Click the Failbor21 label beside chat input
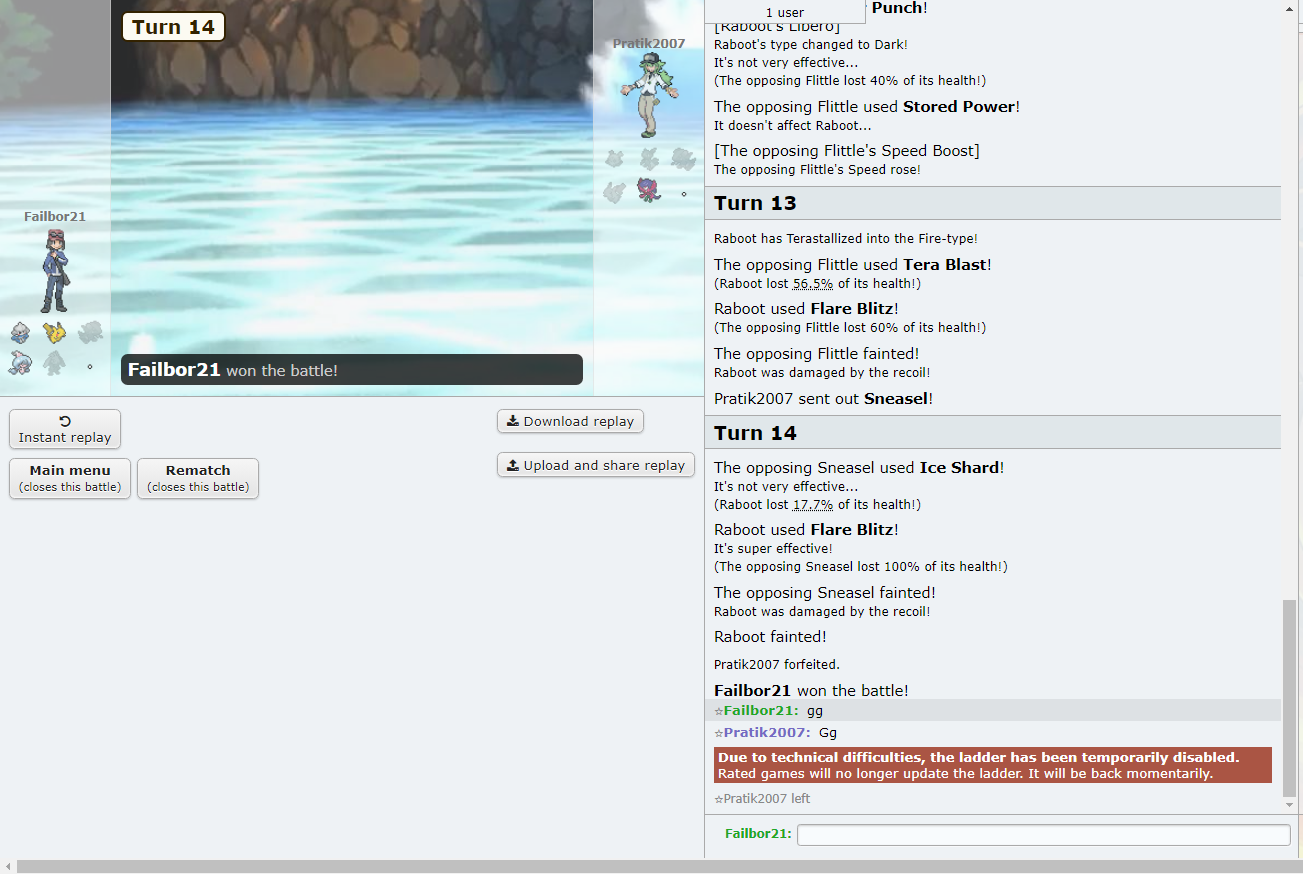Image resolution: width=1303 pixels, height=874 pixels. 758,834
